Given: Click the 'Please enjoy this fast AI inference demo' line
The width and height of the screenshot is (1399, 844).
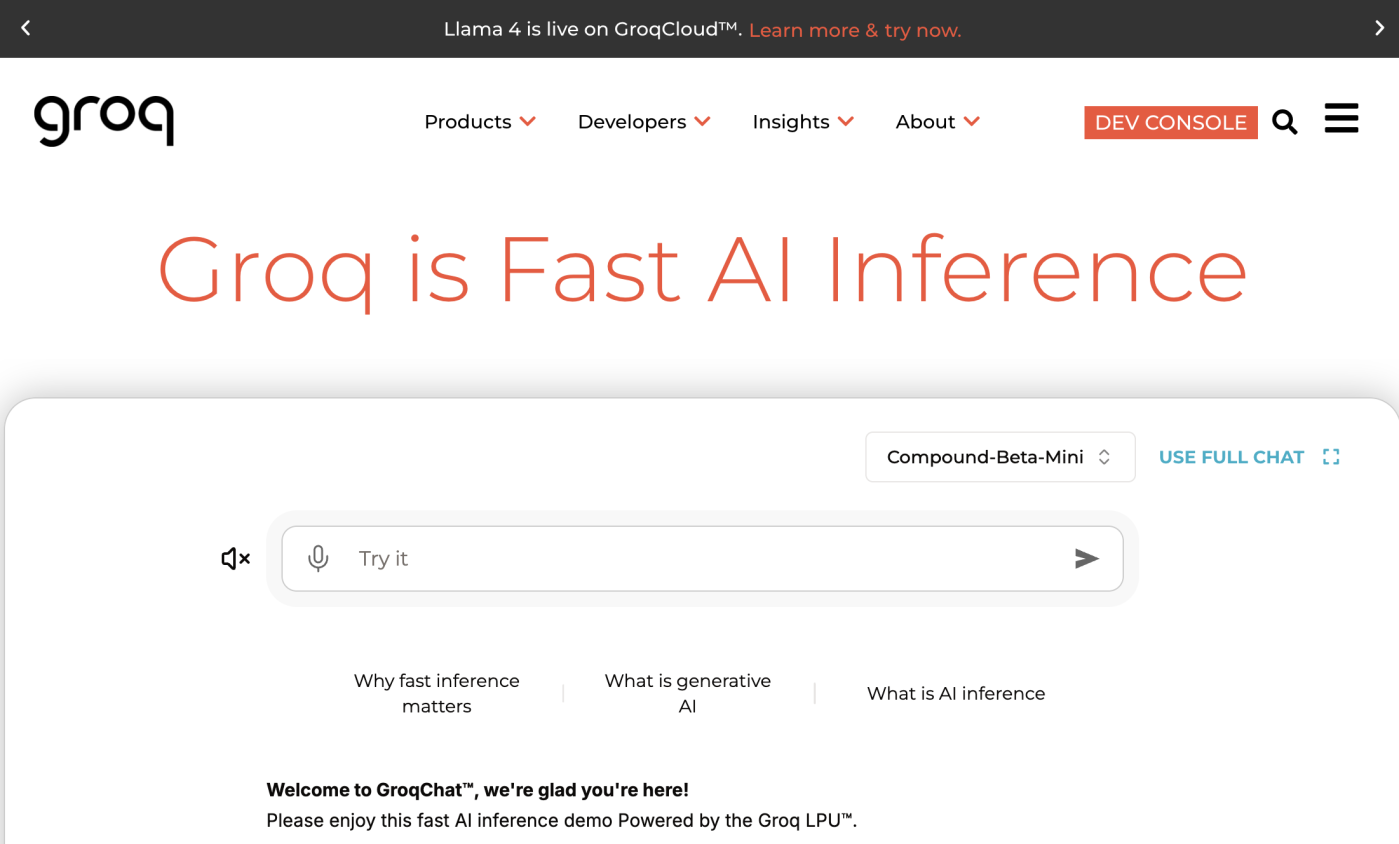Looking at the screenshot, I should pos(561,821).
